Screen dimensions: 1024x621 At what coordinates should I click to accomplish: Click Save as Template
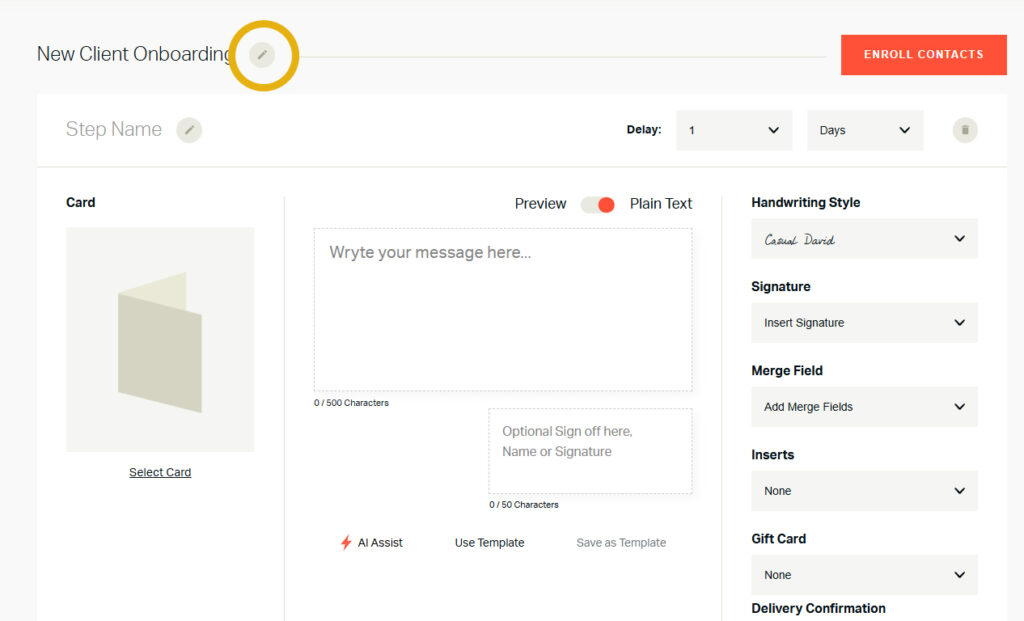[x=621, y=543]
